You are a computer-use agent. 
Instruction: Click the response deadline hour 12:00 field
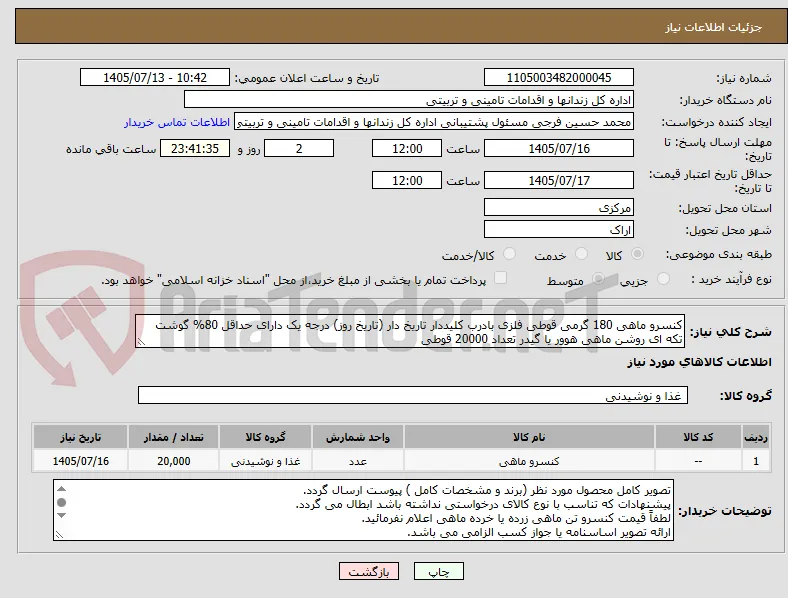[407, 148]
